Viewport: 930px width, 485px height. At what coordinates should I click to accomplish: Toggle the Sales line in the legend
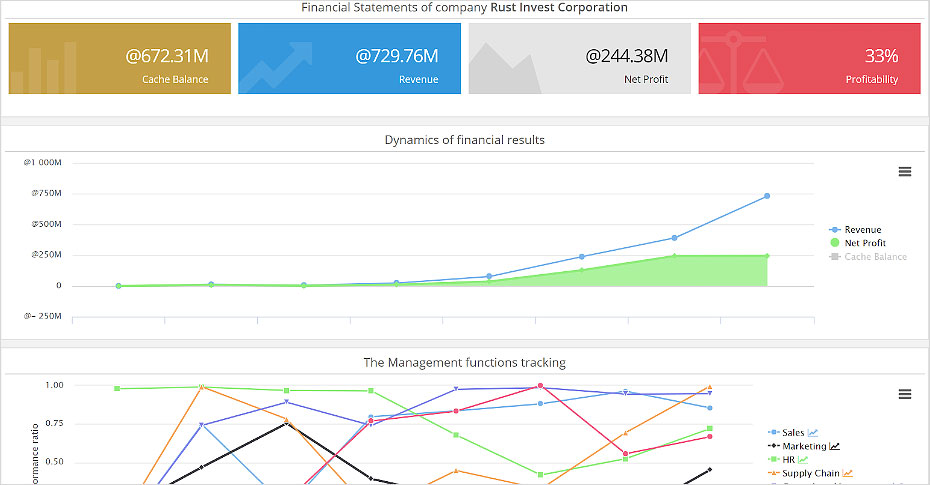[793, 433]
